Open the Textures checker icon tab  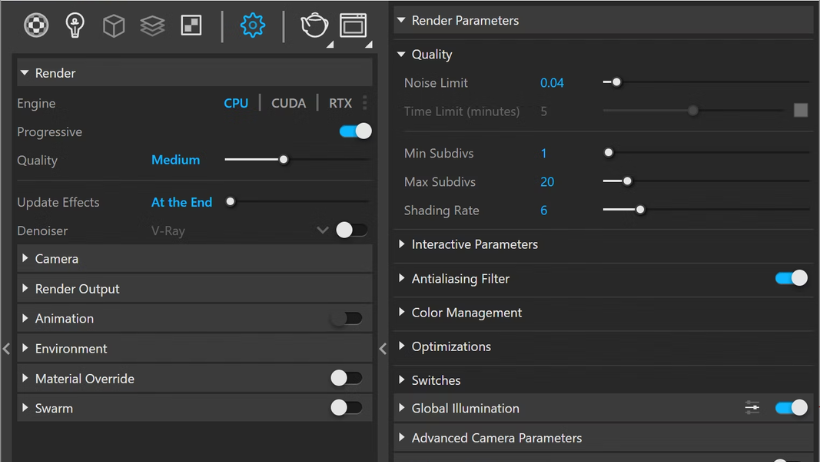(191, 25)
